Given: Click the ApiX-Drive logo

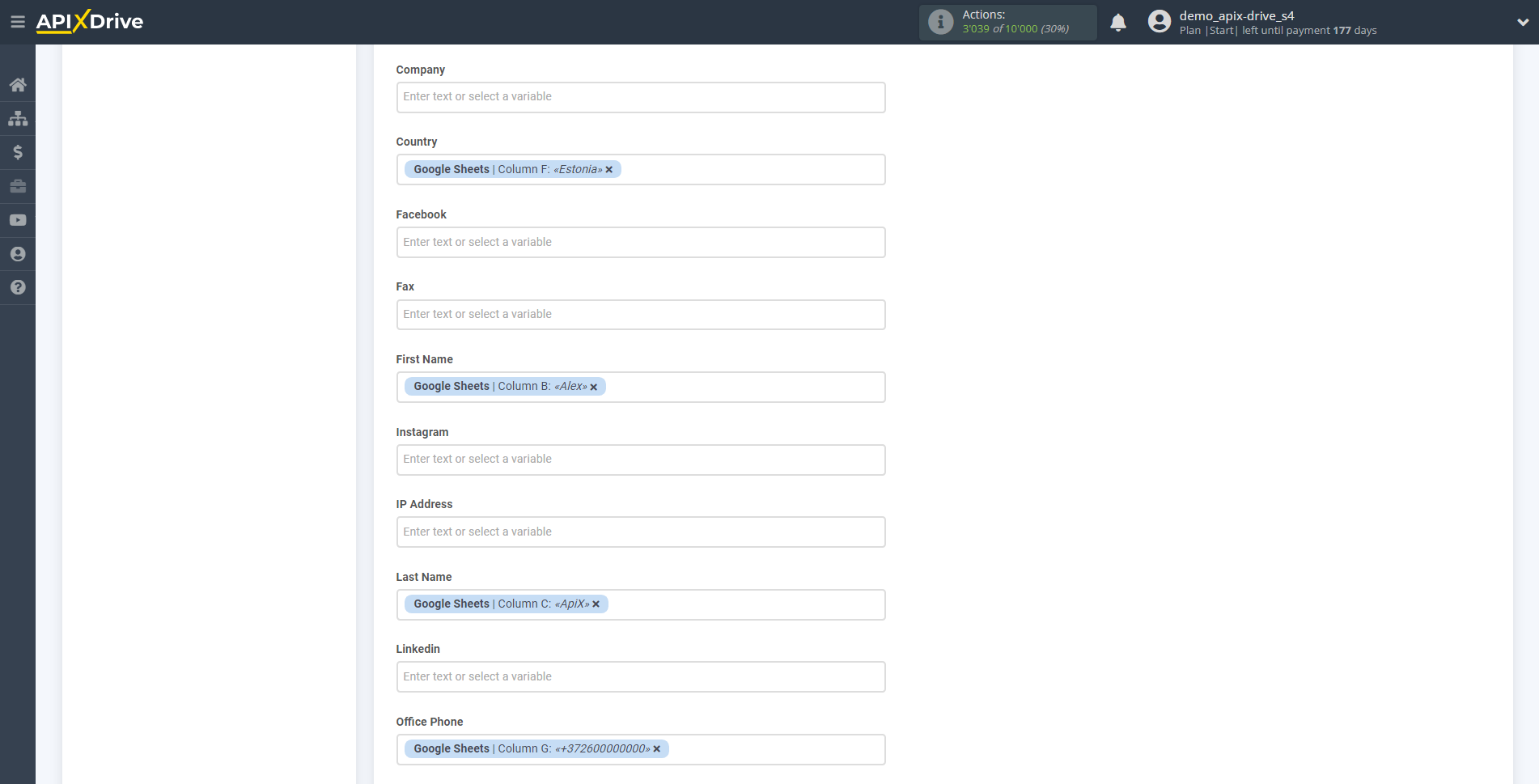Looking at the screenshot, I should [x=90, y=22].
